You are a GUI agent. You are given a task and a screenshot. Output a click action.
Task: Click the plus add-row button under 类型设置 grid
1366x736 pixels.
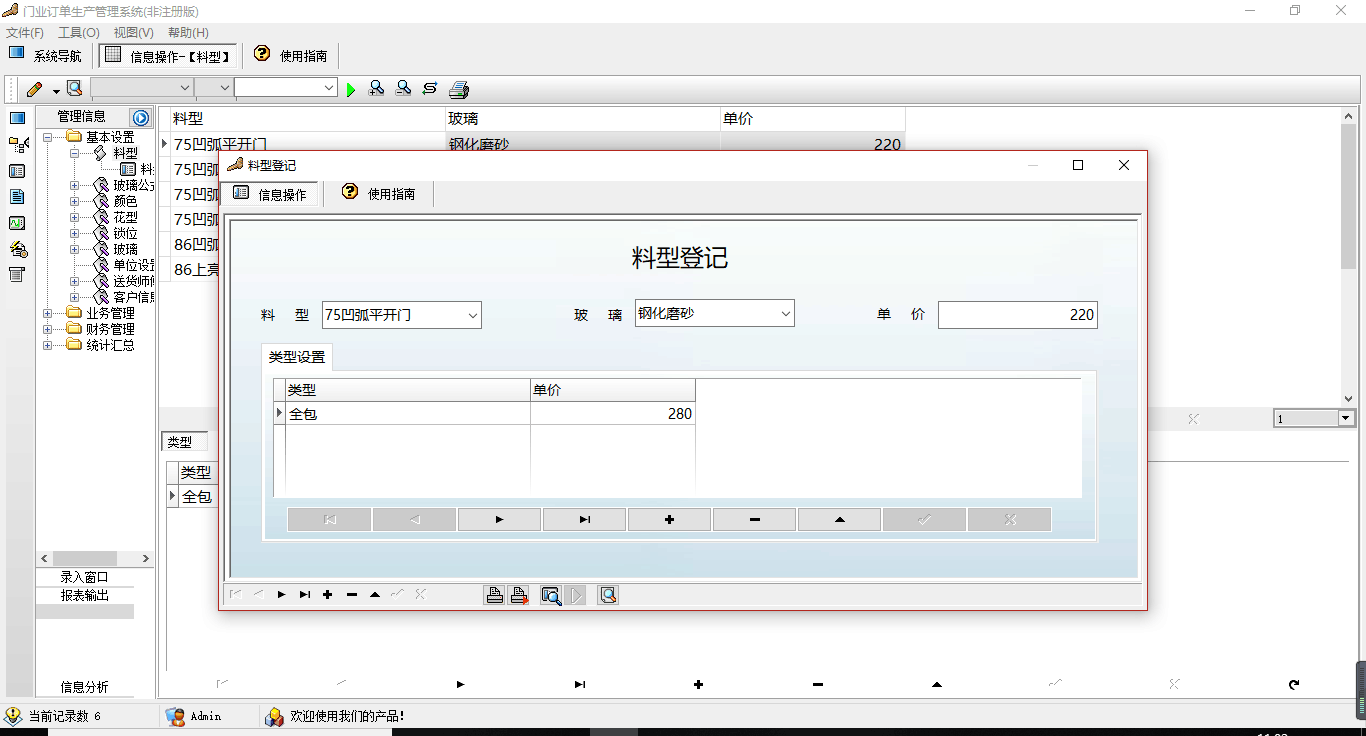669,520
